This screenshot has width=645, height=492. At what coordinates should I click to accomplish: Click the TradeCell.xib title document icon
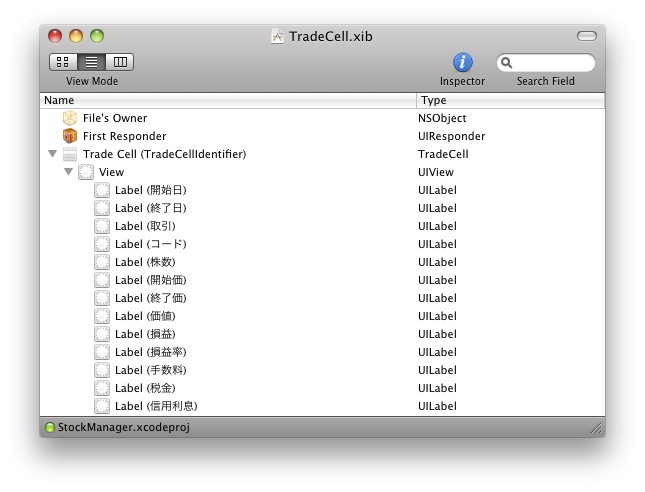[x=278, y=36]
